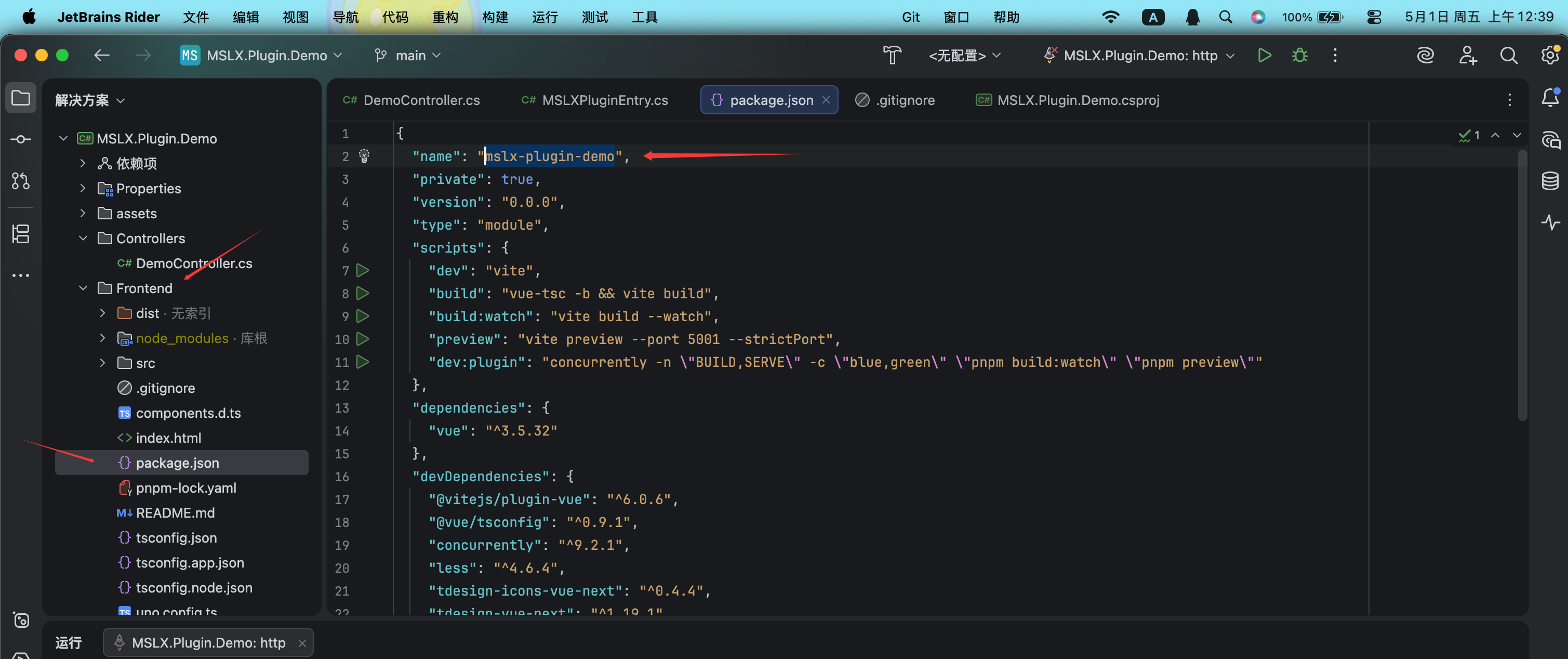Run the 'preview' script gutter icon

click(x=363, y=339)
